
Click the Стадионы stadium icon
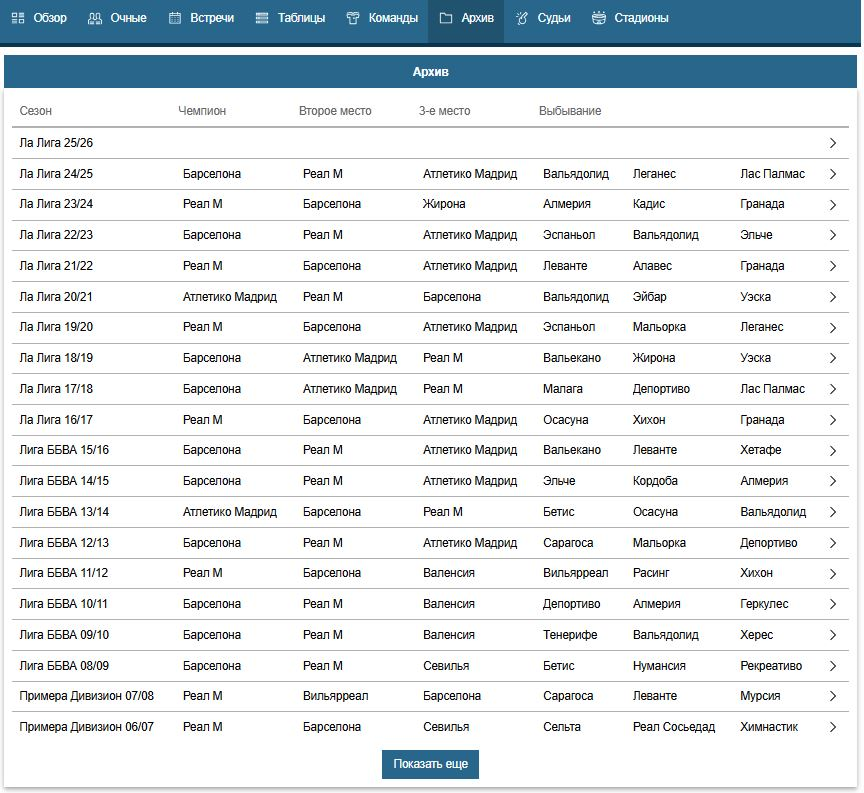tap(599, 18)
